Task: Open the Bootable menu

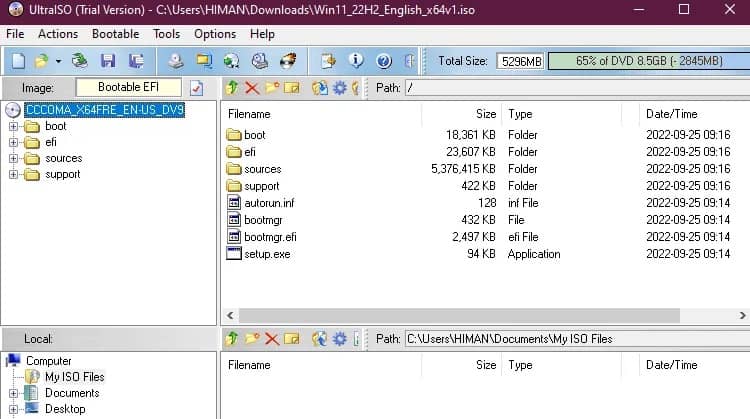Action: 115,34
